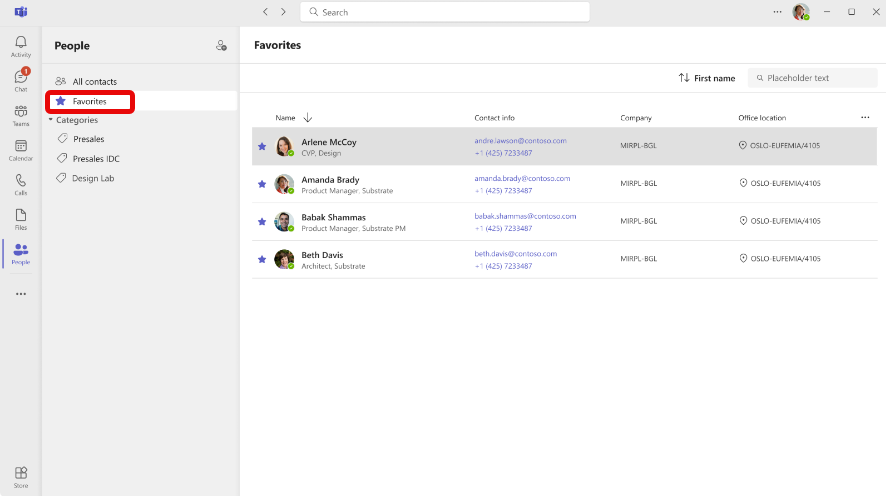Open column options ellipsis in table header
The width and height of the screenshot is (886, 496).
[x=865, y=117]
